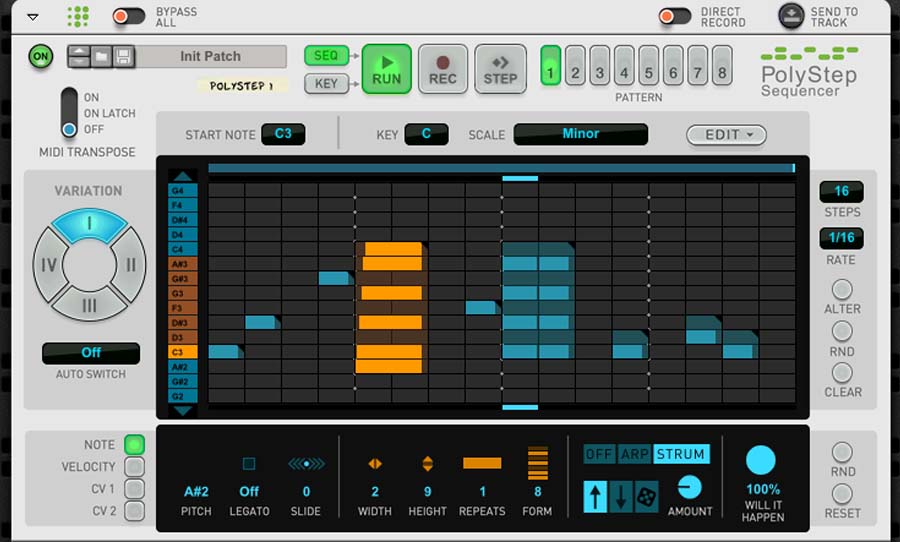Image resolution: width=900 pixels, height=542 pixels.
Task: Select pattern 6
Action: click(x=673, y=66)
